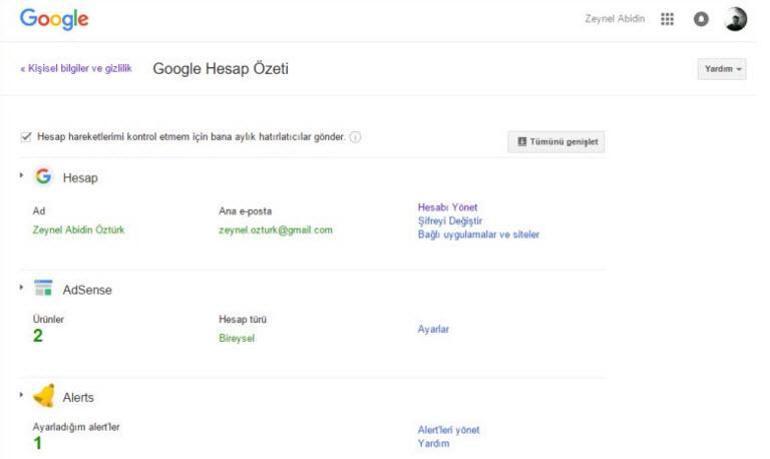Click the Google logo
The width and height of the screenshot is (770, 459).
[54, 19]
